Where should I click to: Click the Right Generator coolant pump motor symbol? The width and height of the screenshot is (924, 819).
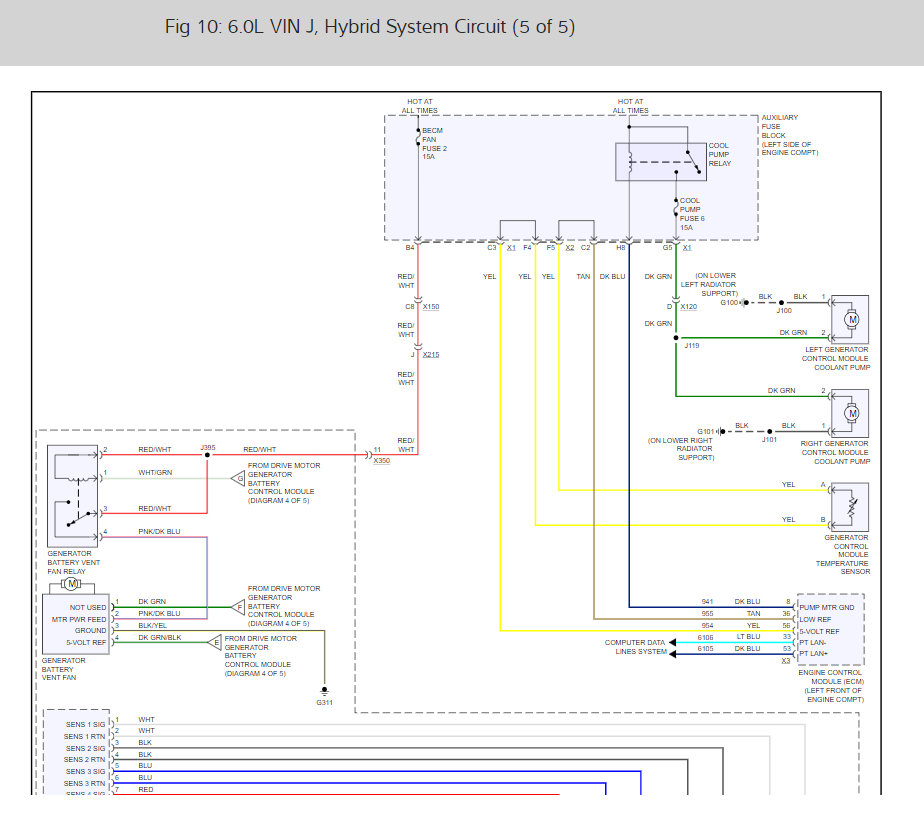click(850, 413)
